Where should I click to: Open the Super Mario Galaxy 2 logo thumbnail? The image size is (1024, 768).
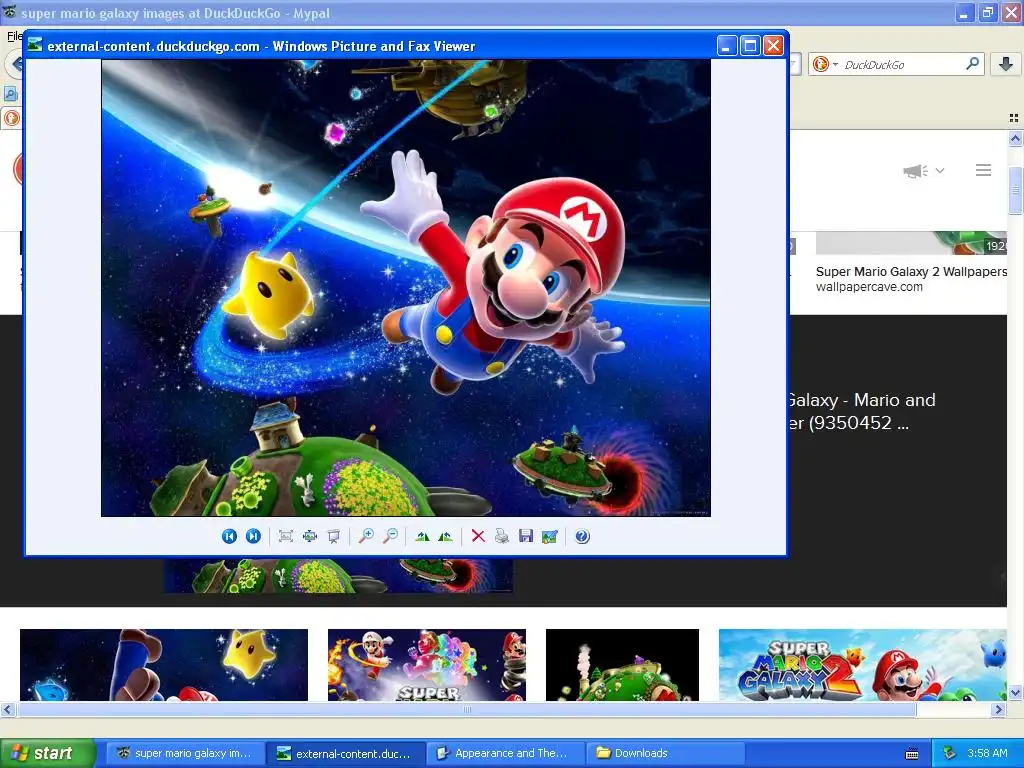pos(862,665)
